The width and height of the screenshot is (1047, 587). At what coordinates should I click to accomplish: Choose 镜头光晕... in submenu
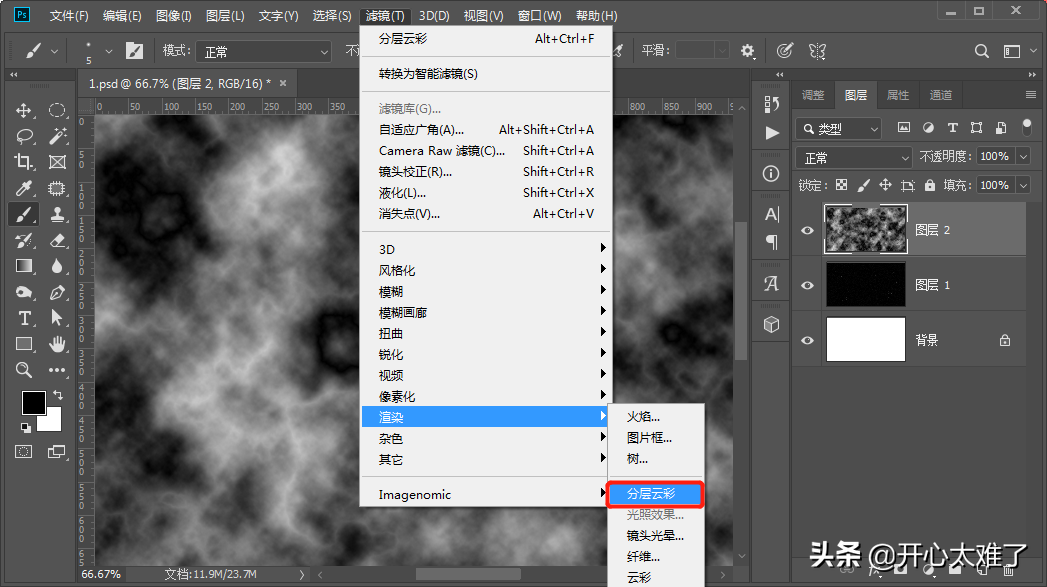(x=655, y=536)
